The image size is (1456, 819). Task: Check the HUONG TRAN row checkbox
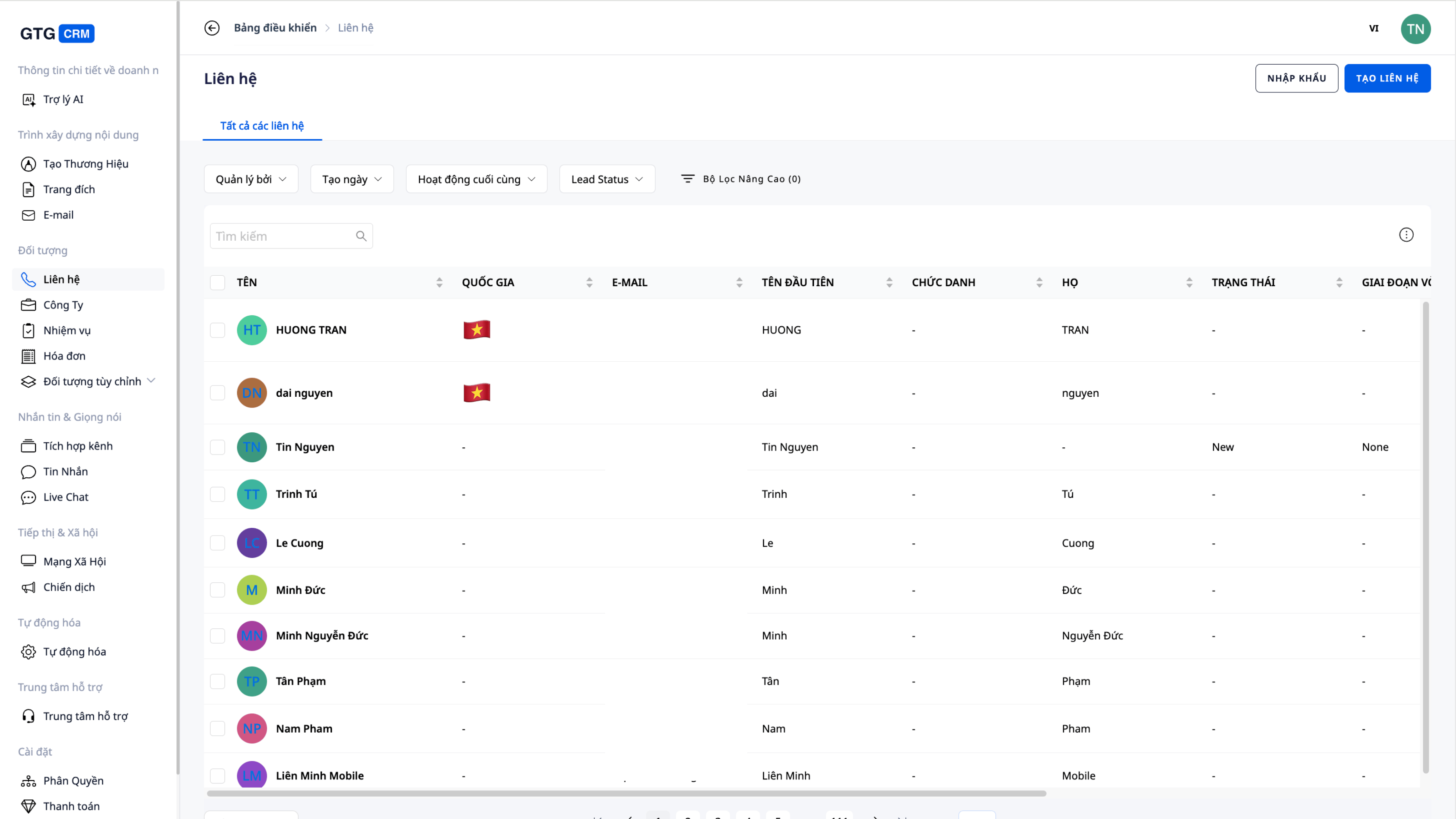[x=217, y=330]
